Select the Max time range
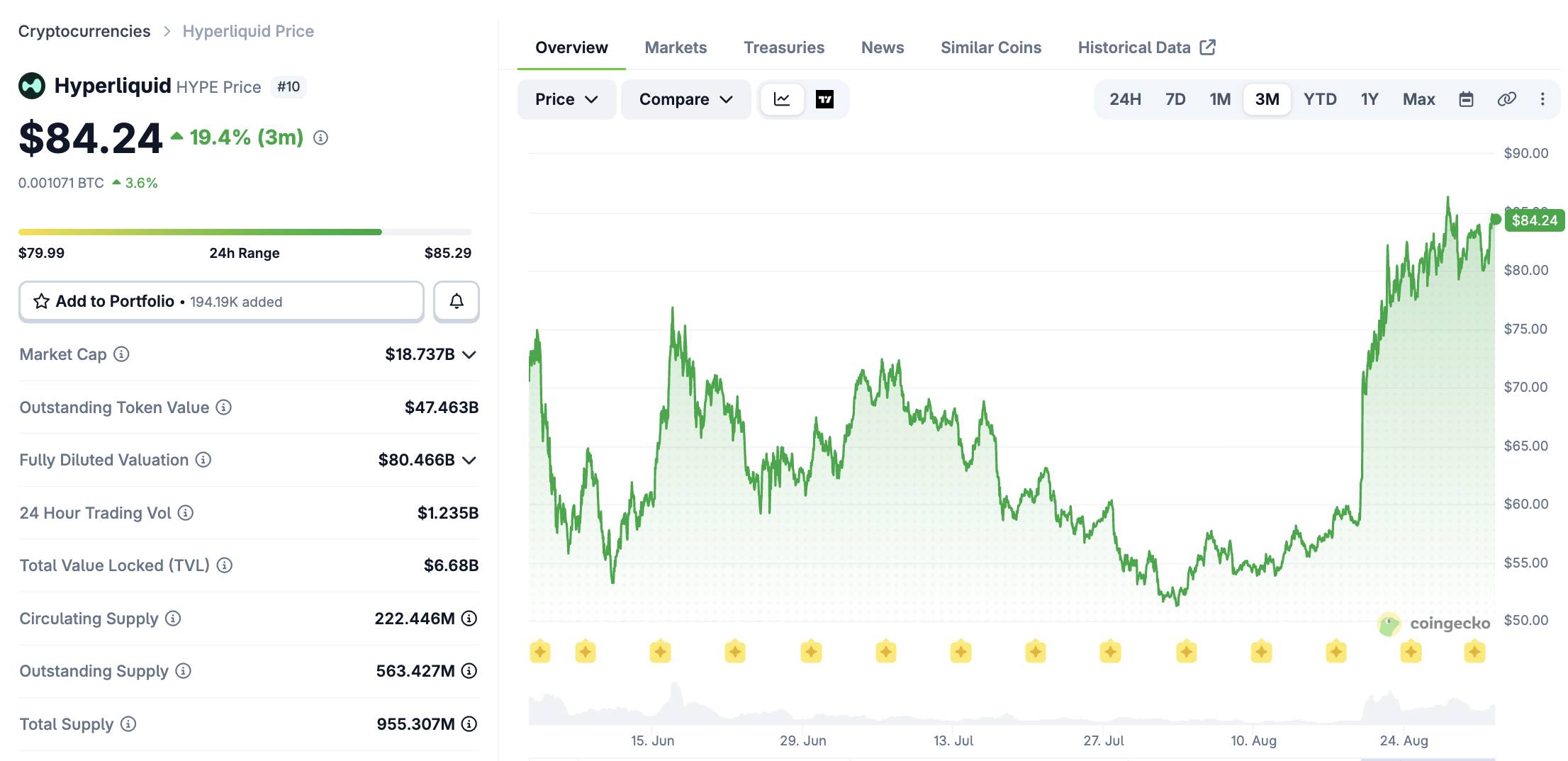The width and height of the screenshot is (1568, 761). coord(1418,99)
